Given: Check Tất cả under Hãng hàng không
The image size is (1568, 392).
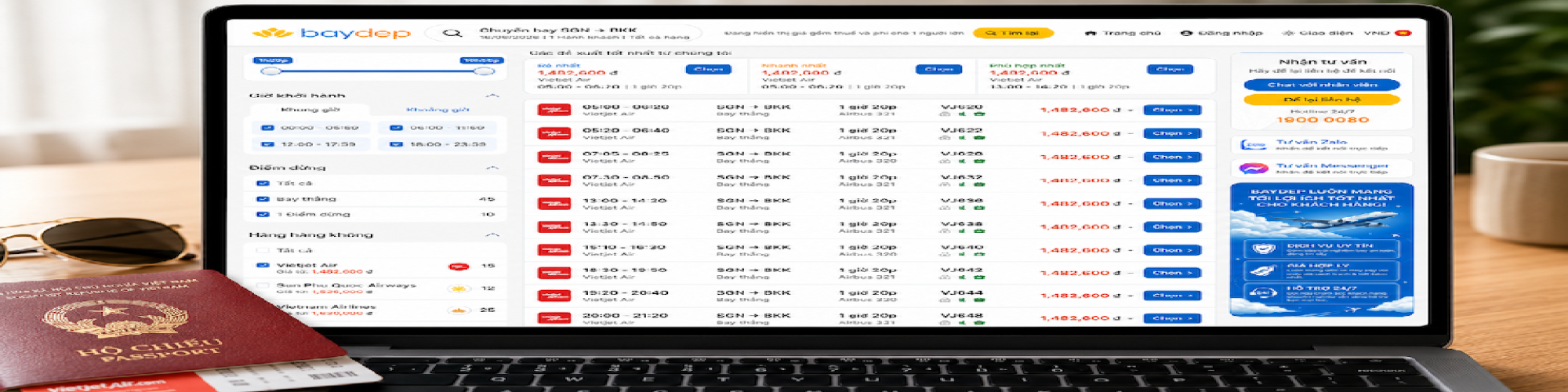Looking at the screenshot, I should [x=263, y=251].
